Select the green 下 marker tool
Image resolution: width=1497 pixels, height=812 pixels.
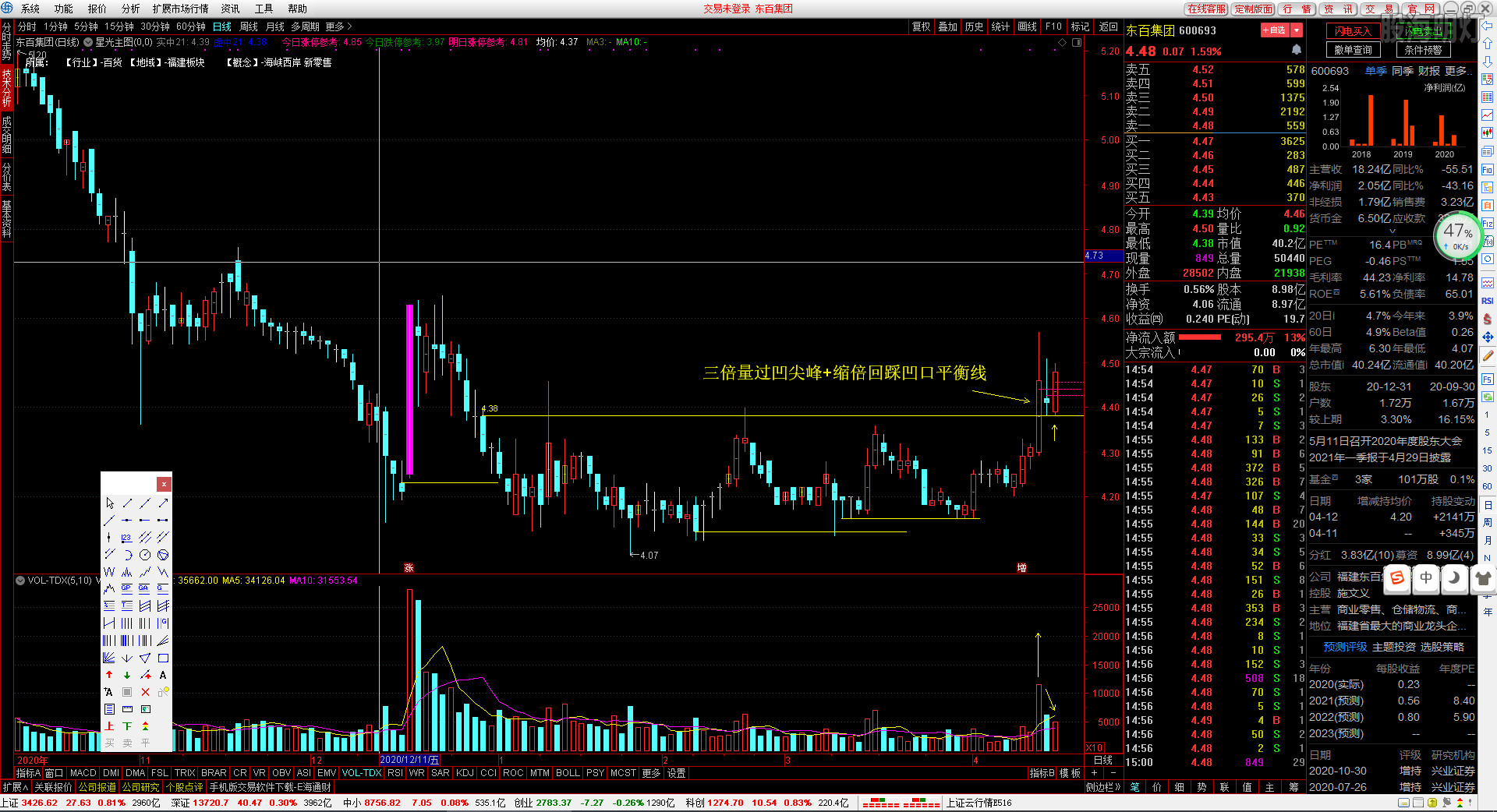point(127,726)
